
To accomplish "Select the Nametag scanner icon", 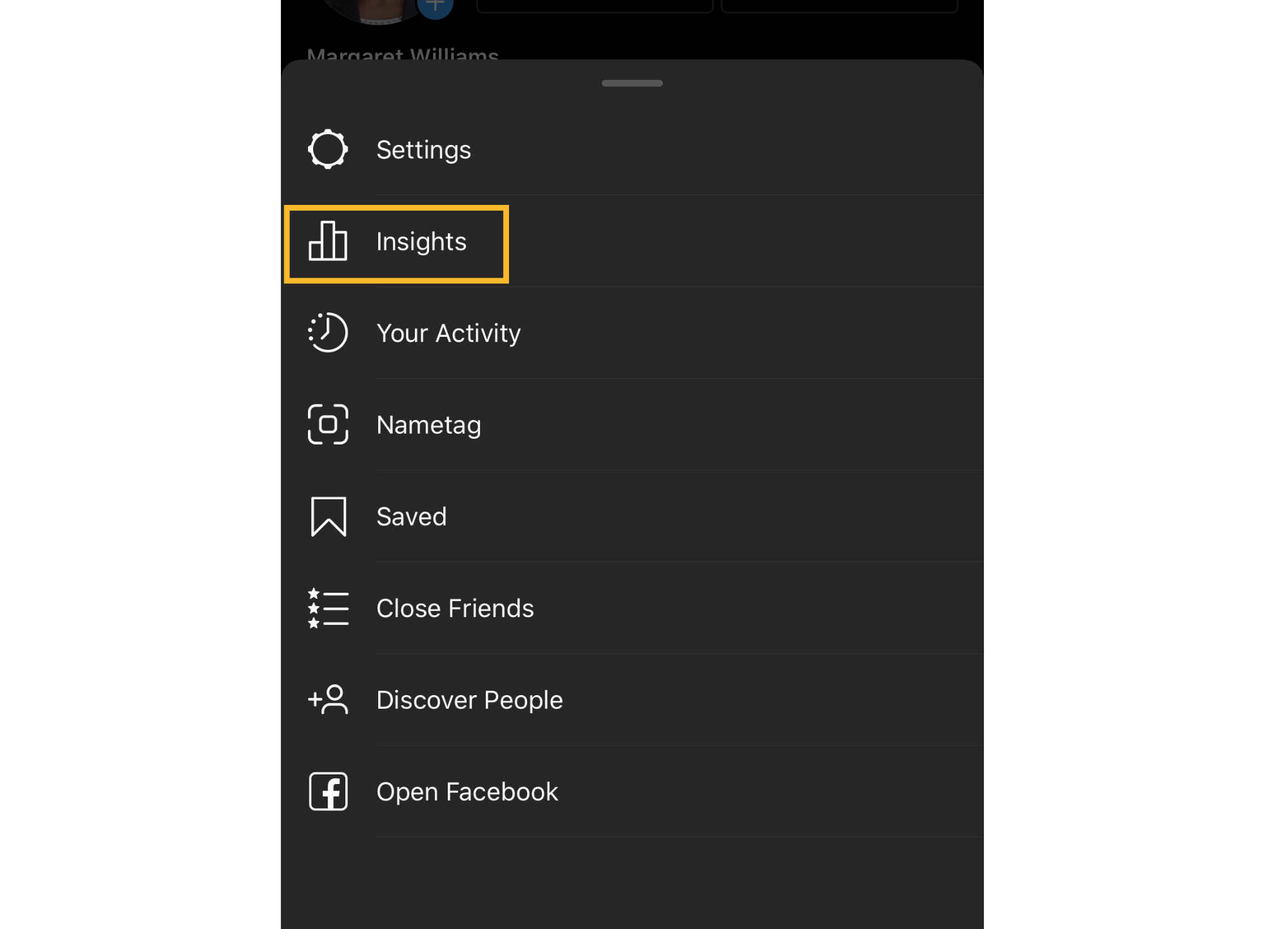I will click(x=328, y=425).
